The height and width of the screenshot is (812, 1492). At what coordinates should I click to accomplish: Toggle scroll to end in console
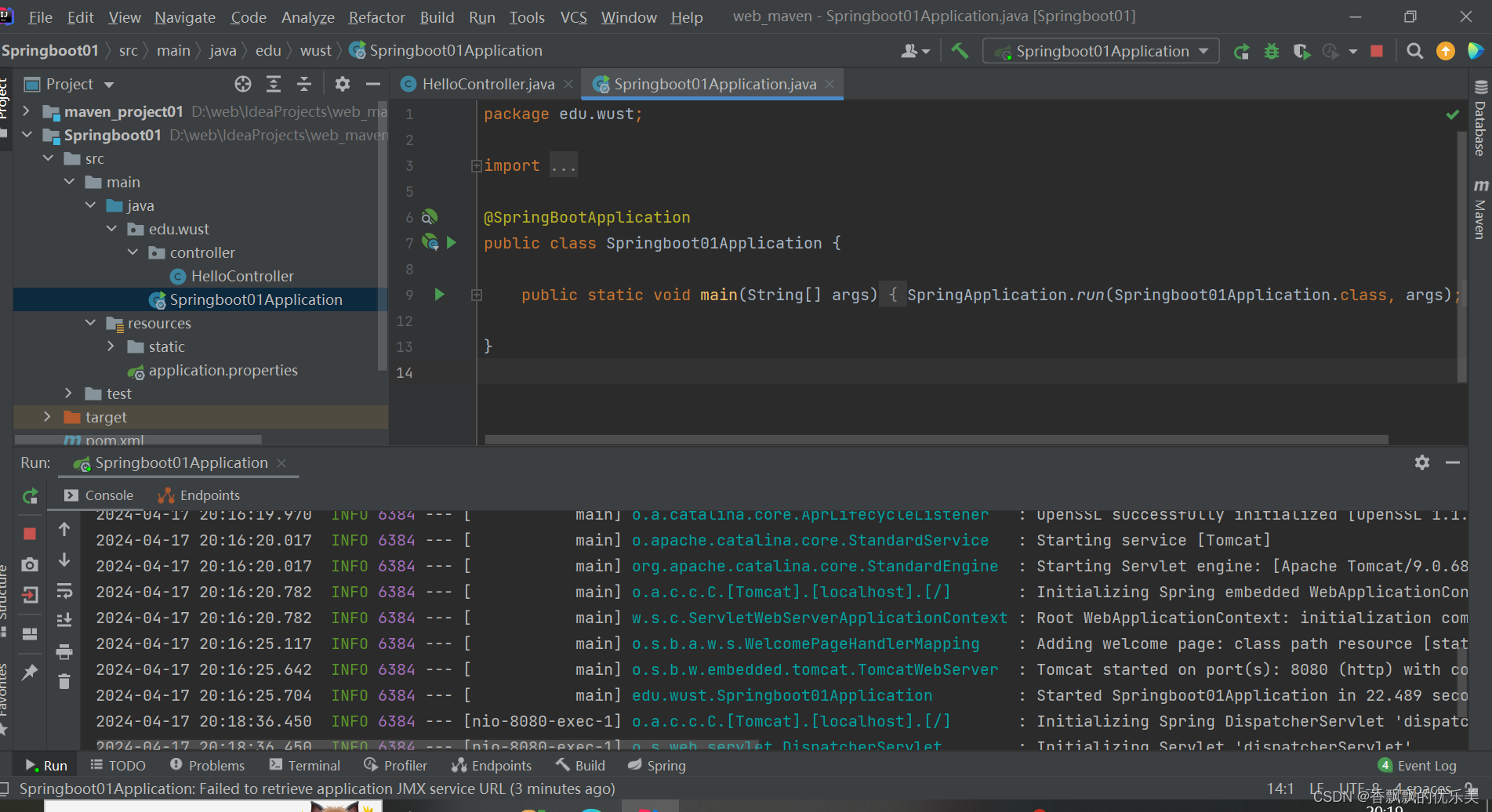pos(64,620)
